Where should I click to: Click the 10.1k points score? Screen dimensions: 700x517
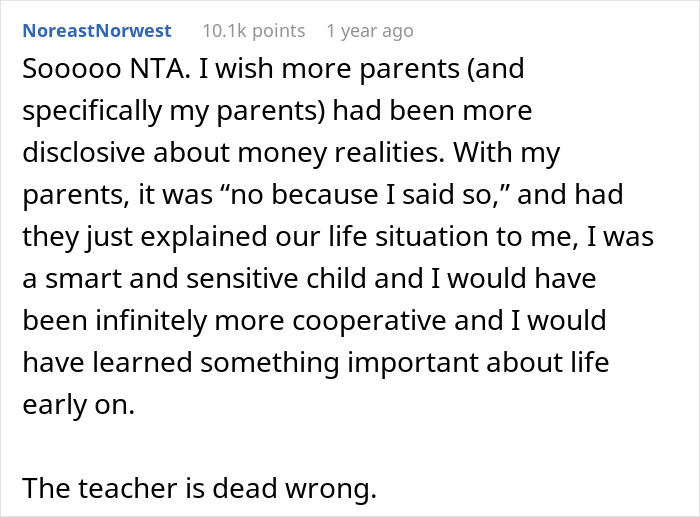pyautogui.click(x=253, y=31)
